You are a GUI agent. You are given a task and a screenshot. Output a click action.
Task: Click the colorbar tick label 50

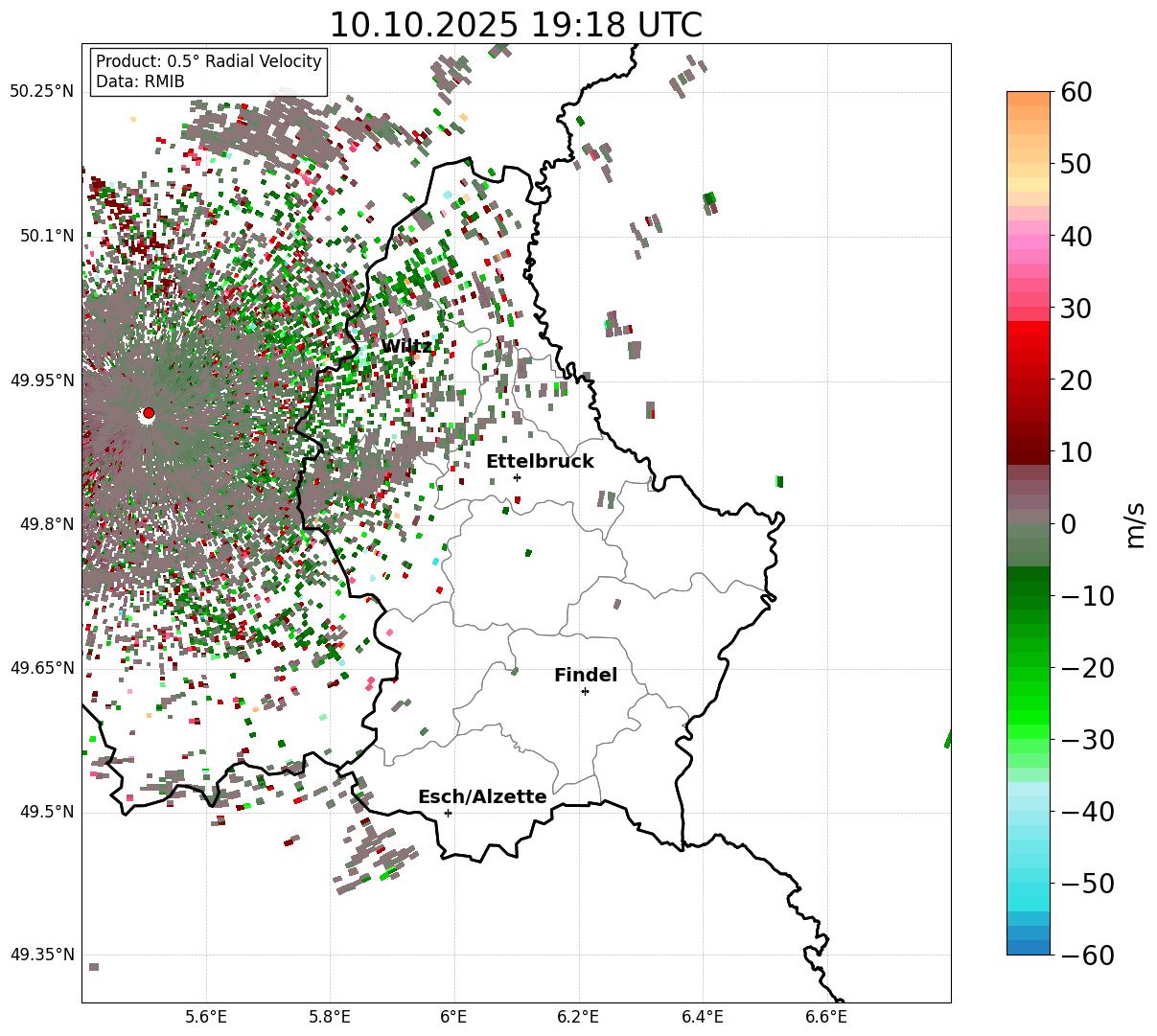1076,164
